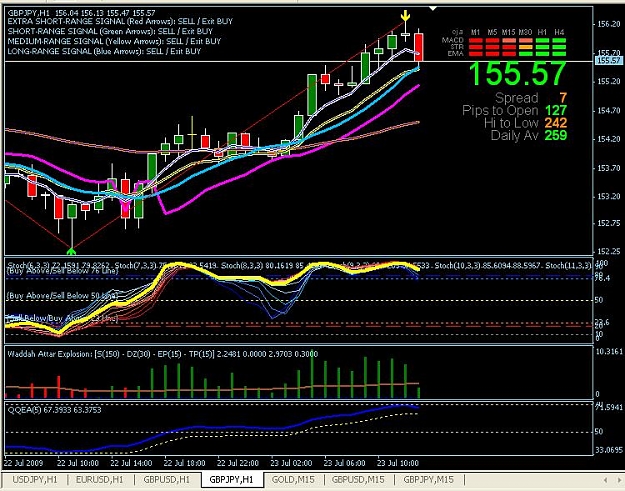This screenshot has width=625, height=491.
Task: Click the 154.20 price axis label
Action: point(609,139)
